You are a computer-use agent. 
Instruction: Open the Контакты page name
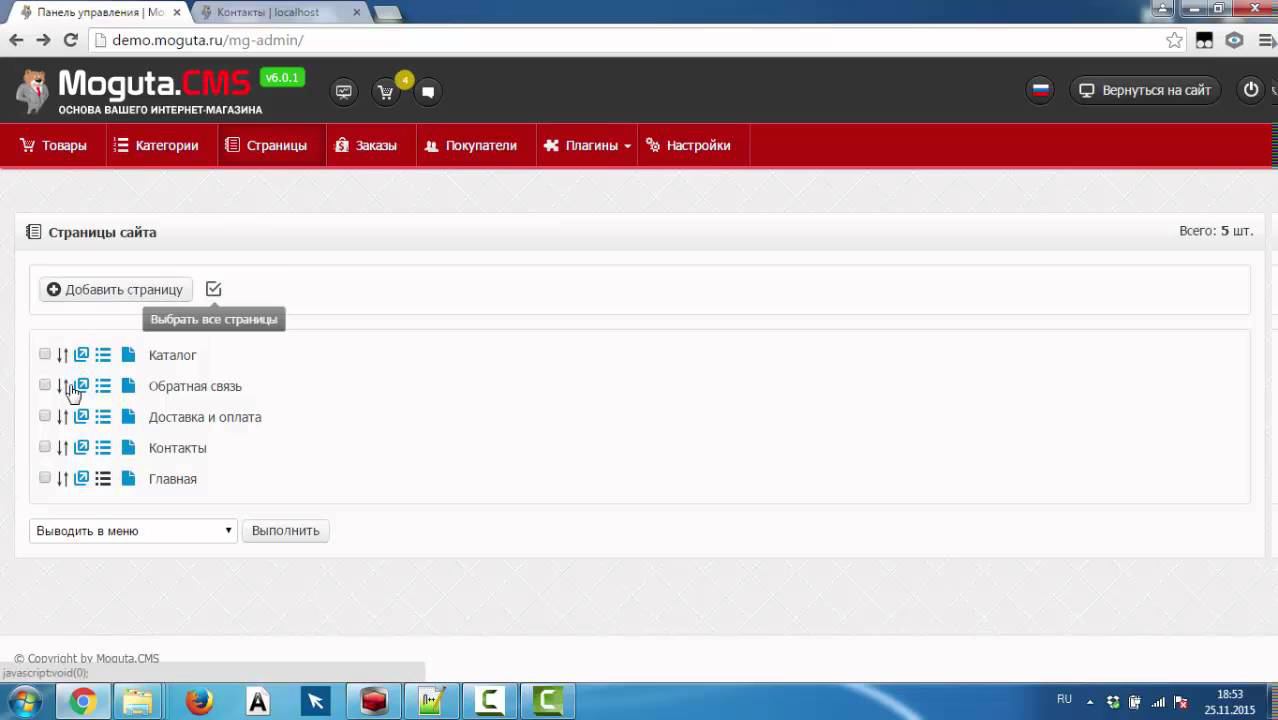pos(177,448)
